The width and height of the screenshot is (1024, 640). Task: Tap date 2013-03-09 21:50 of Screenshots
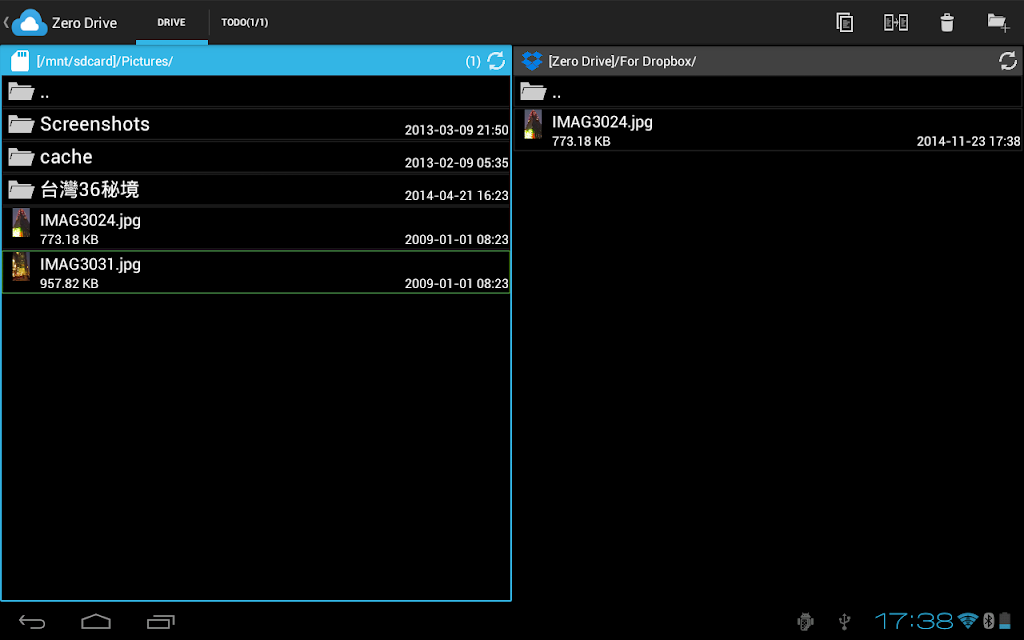point(456,130)
